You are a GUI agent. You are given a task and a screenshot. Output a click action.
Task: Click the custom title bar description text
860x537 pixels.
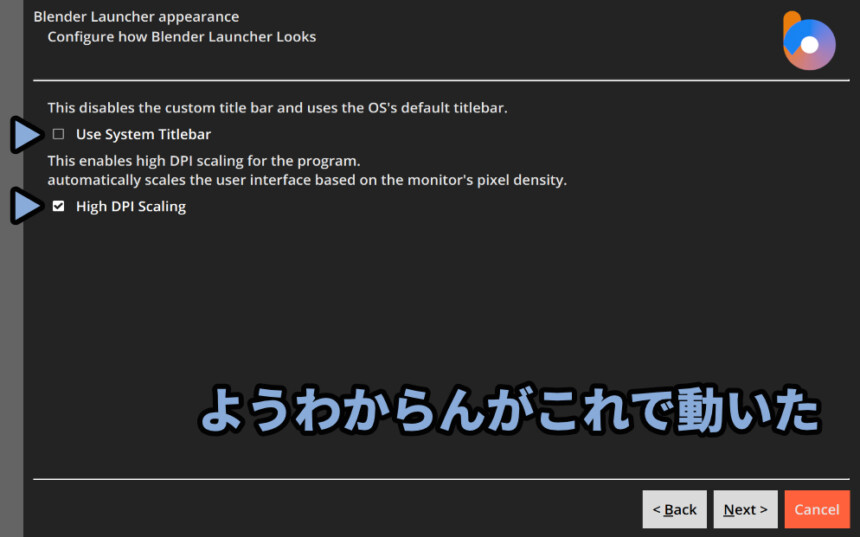pyautogui.click(x=278, y=108)
